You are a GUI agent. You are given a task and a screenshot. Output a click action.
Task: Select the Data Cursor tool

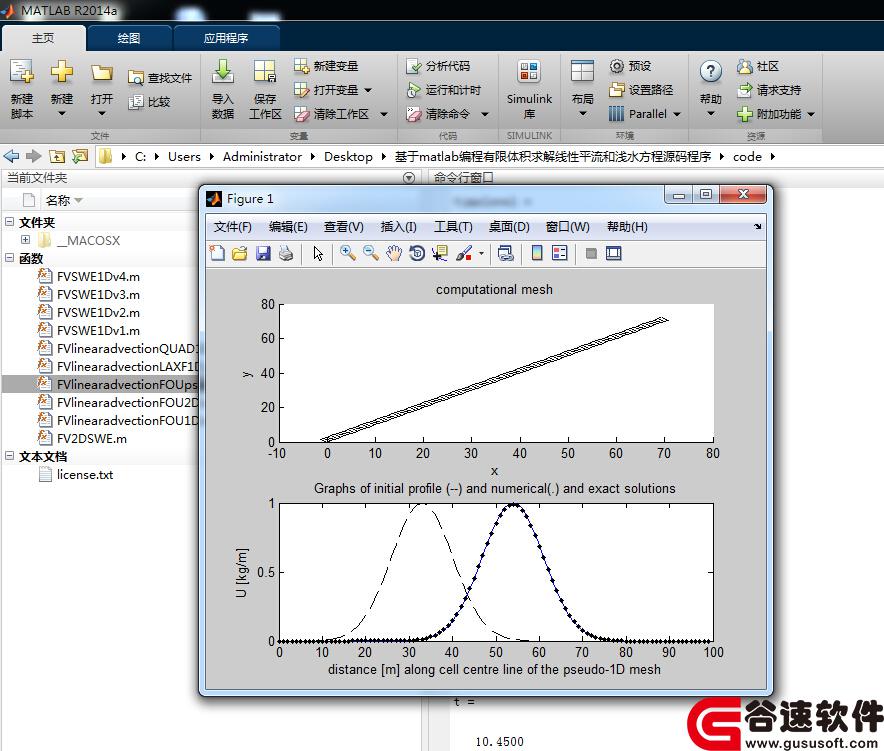[x=440, y=253]
